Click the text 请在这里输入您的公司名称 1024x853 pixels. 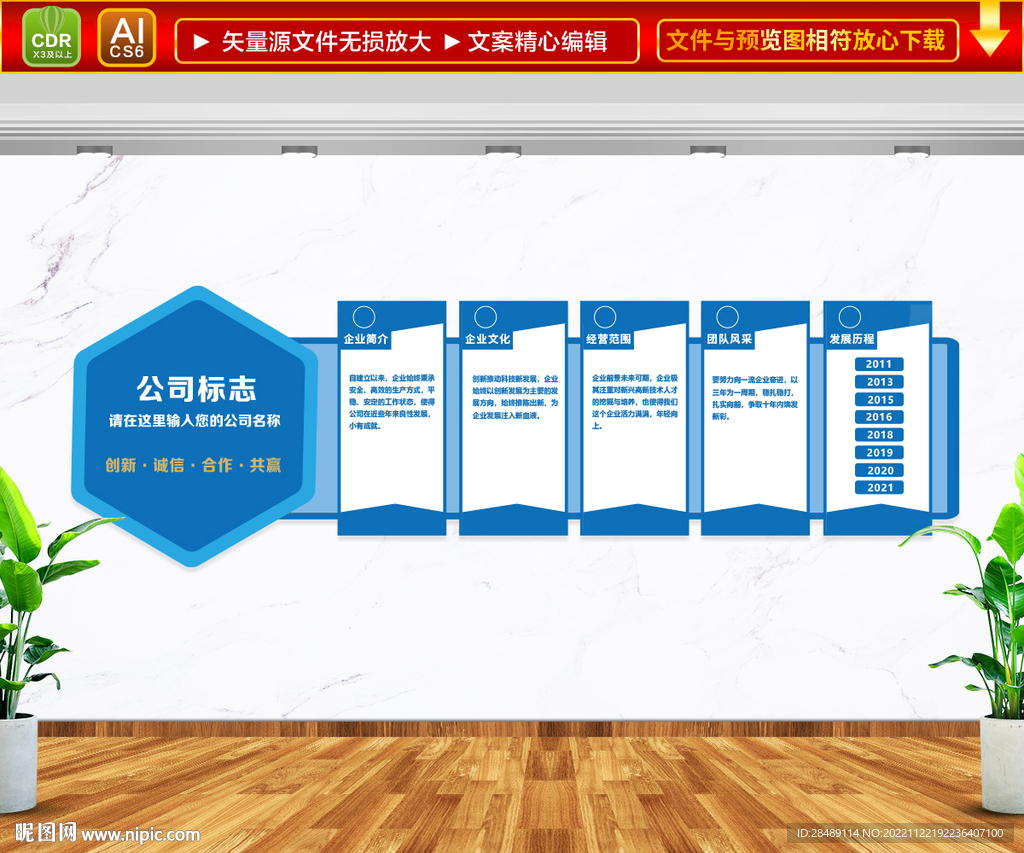(195, 421)
